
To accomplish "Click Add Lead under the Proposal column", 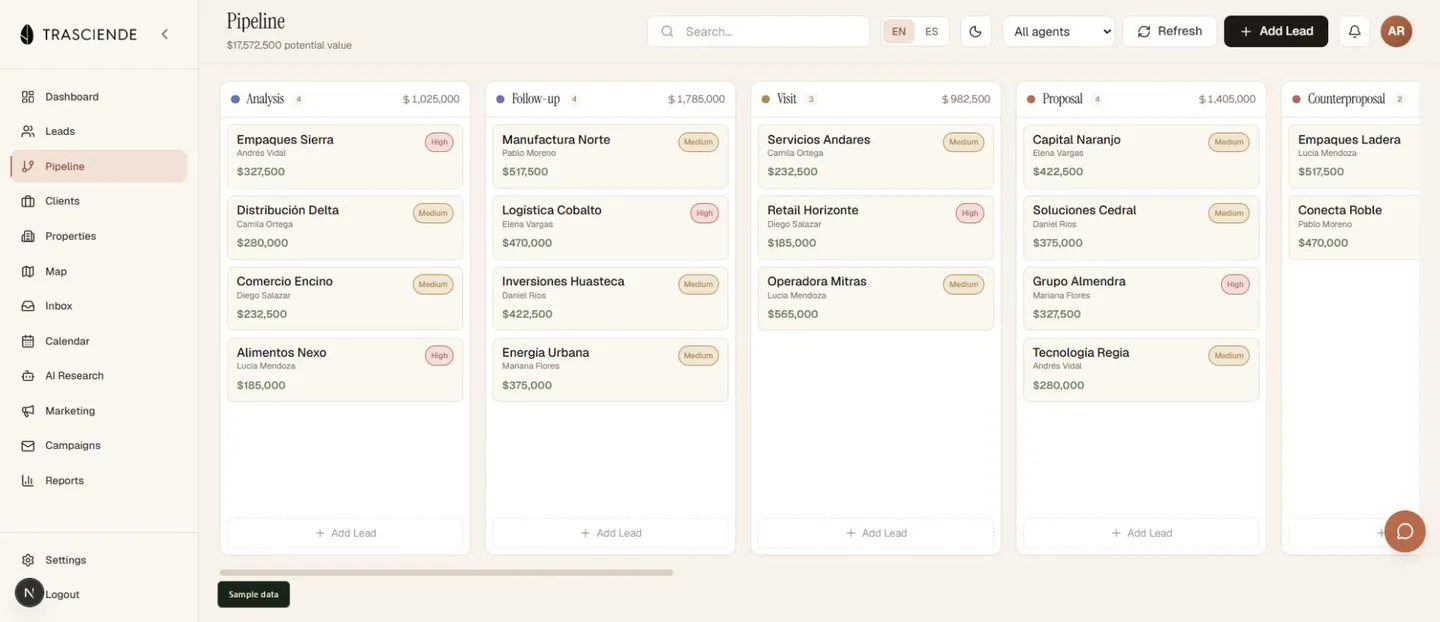I will pos(1141,533).
